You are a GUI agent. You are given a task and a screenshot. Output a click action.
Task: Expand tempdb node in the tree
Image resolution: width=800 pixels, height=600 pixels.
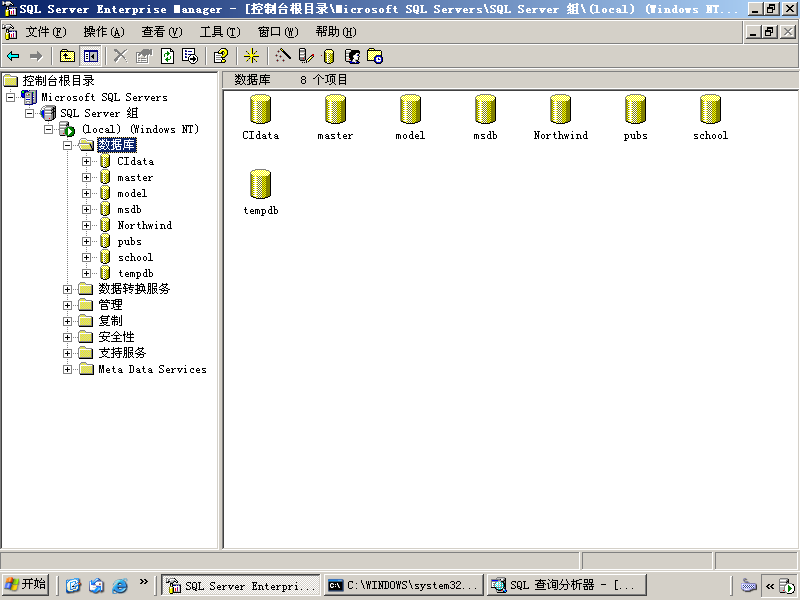86,273
